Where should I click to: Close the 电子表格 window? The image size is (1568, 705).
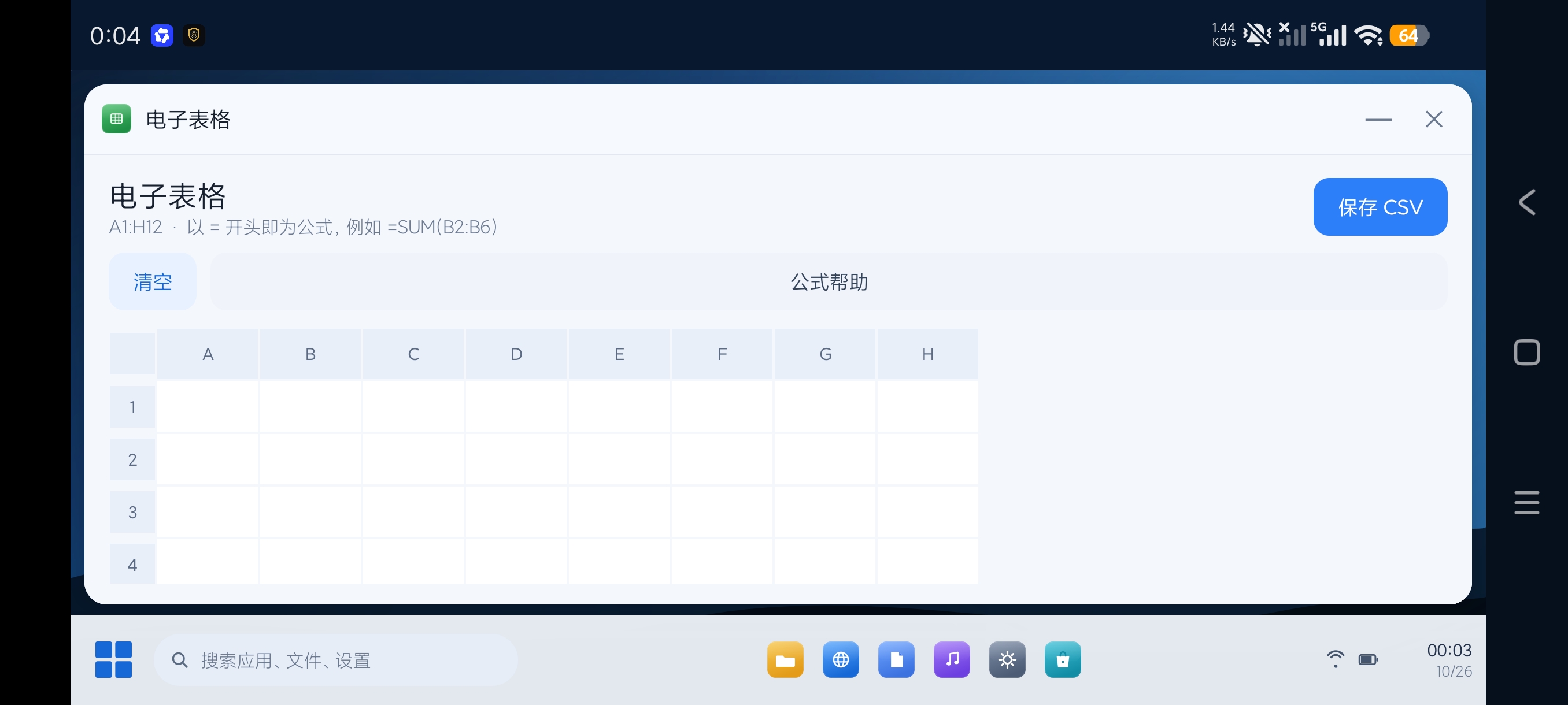(1433, 119)
